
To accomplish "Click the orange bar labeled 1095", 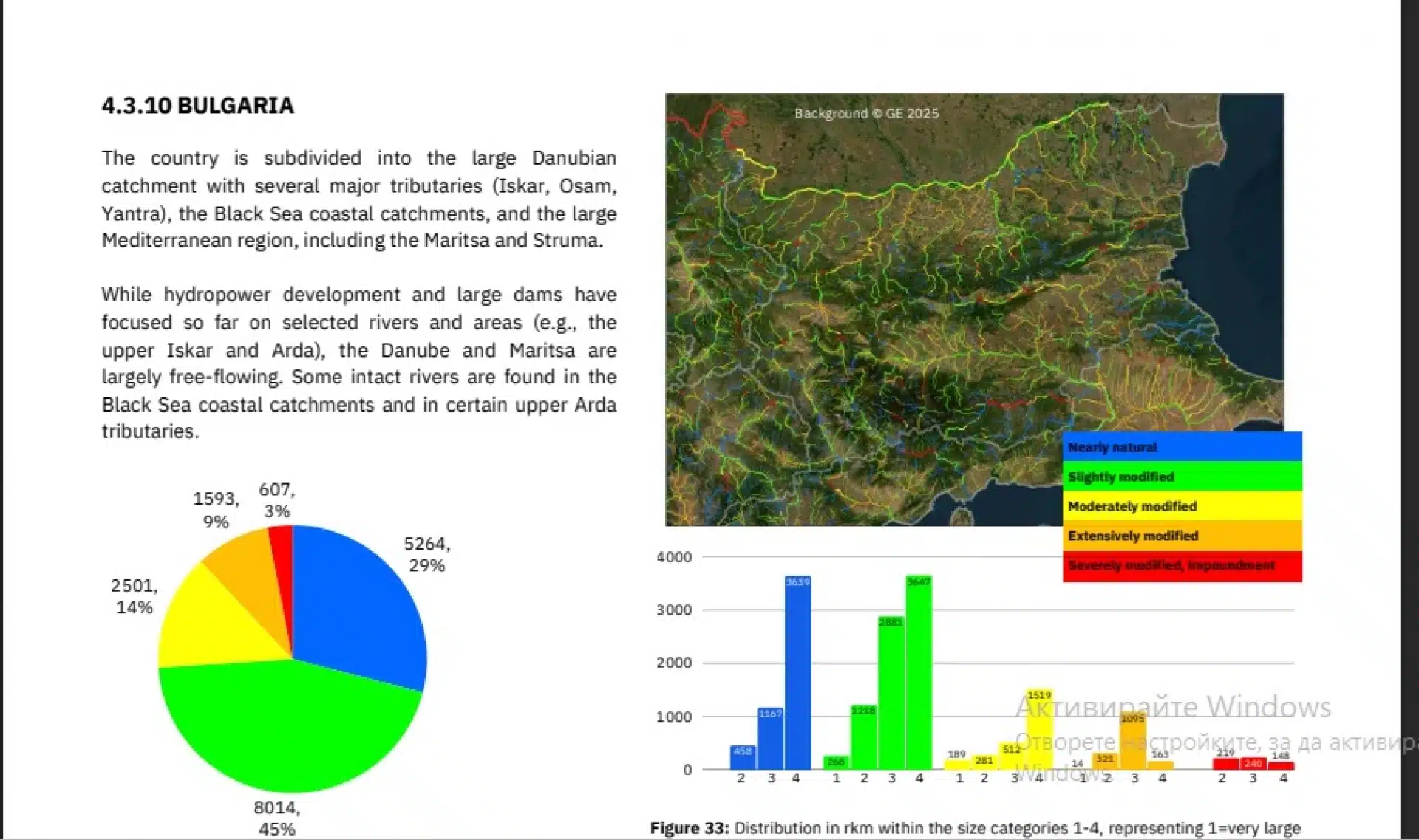I will click(x=1133, y=741).
